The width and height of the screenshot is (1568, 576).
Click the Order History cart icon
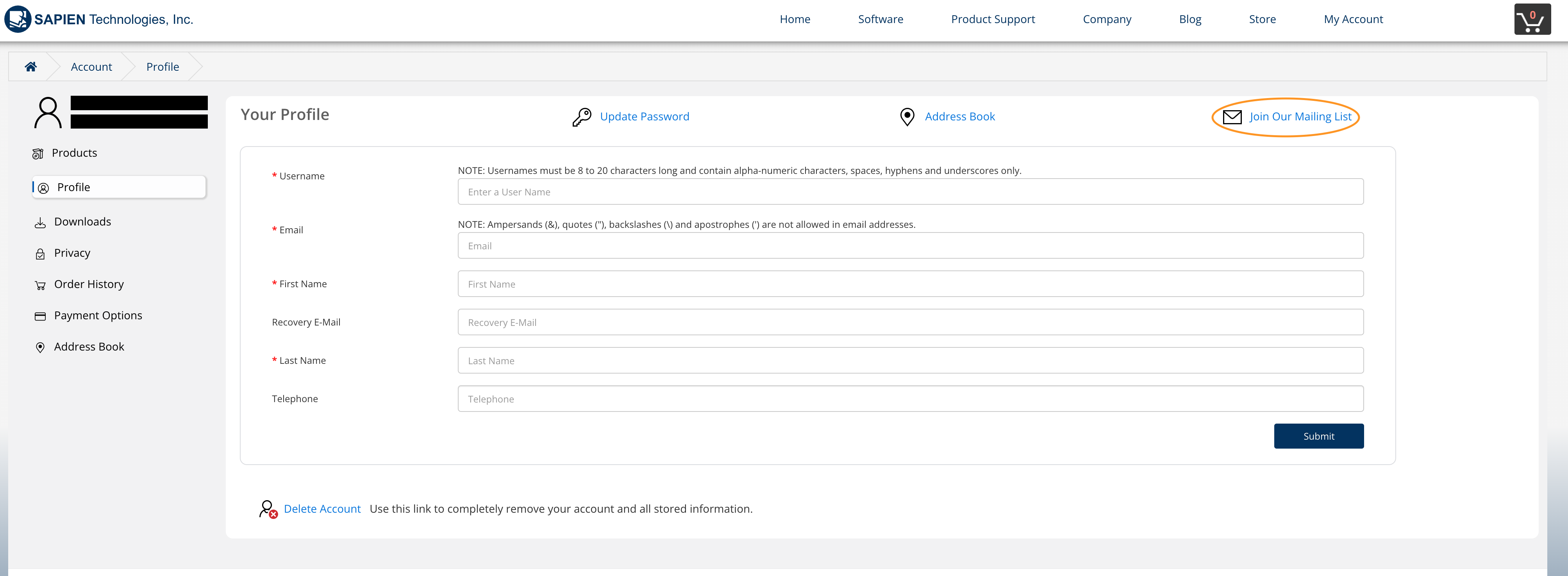pyautogui.click(x=40, y=285)
